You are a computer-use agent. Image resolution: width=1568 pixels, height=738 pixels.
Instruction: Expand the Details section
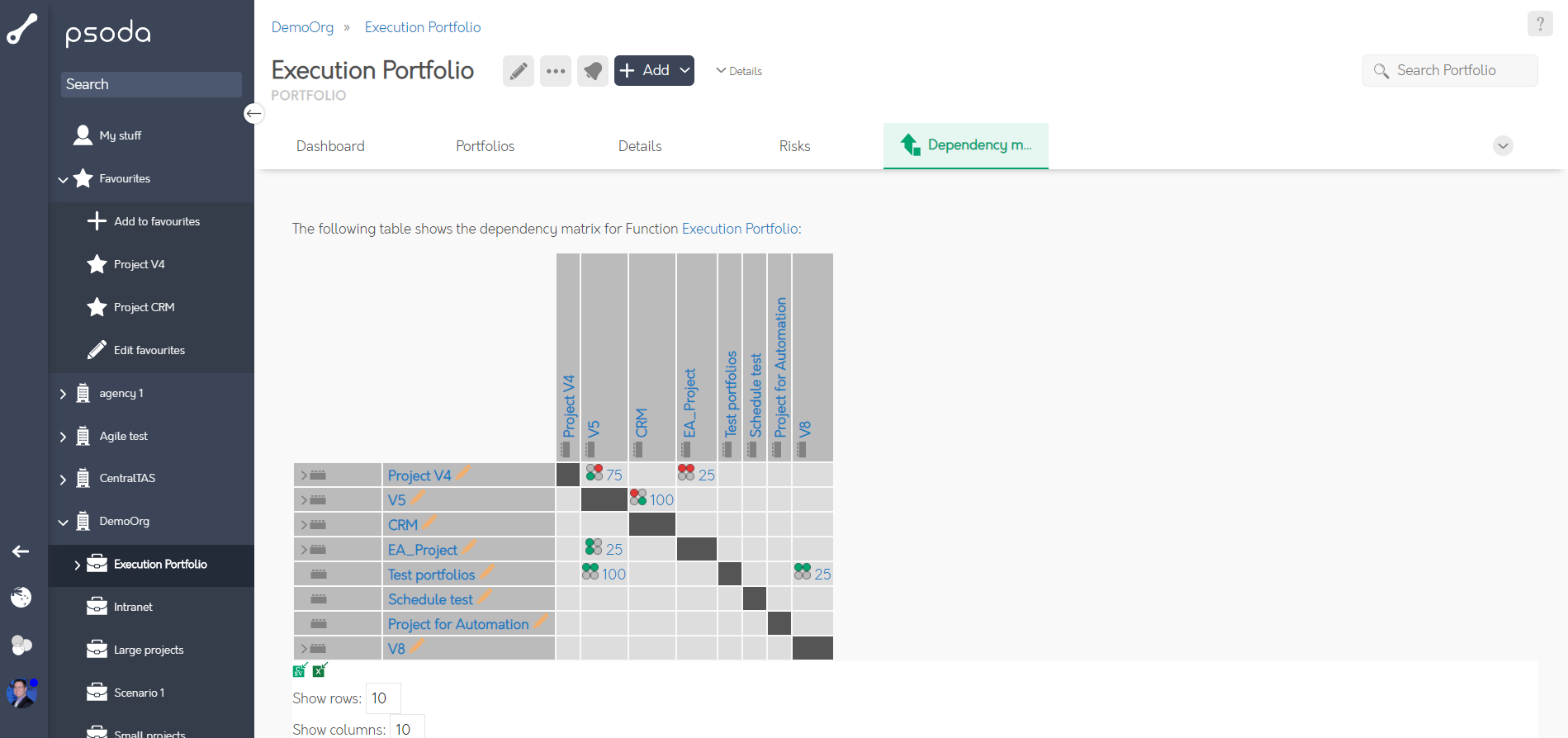tap(739, 71)
